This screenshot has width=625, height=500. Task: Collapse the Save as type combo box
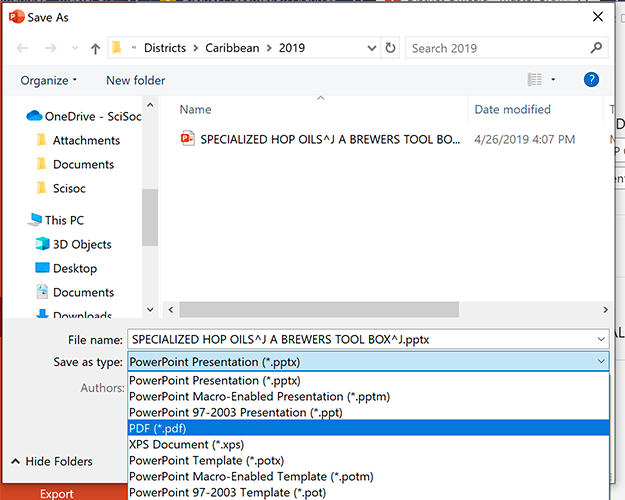(x=601, y=362)
